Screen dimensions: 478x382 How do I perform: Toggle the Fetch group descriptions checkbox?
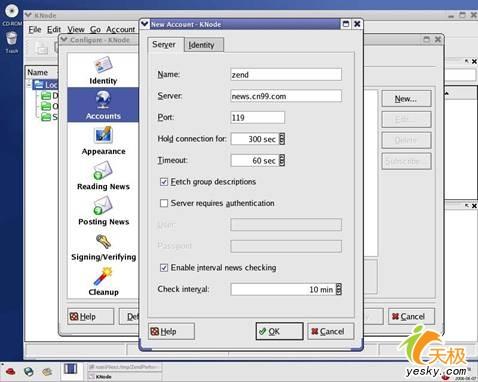click(x=164, y=182)
